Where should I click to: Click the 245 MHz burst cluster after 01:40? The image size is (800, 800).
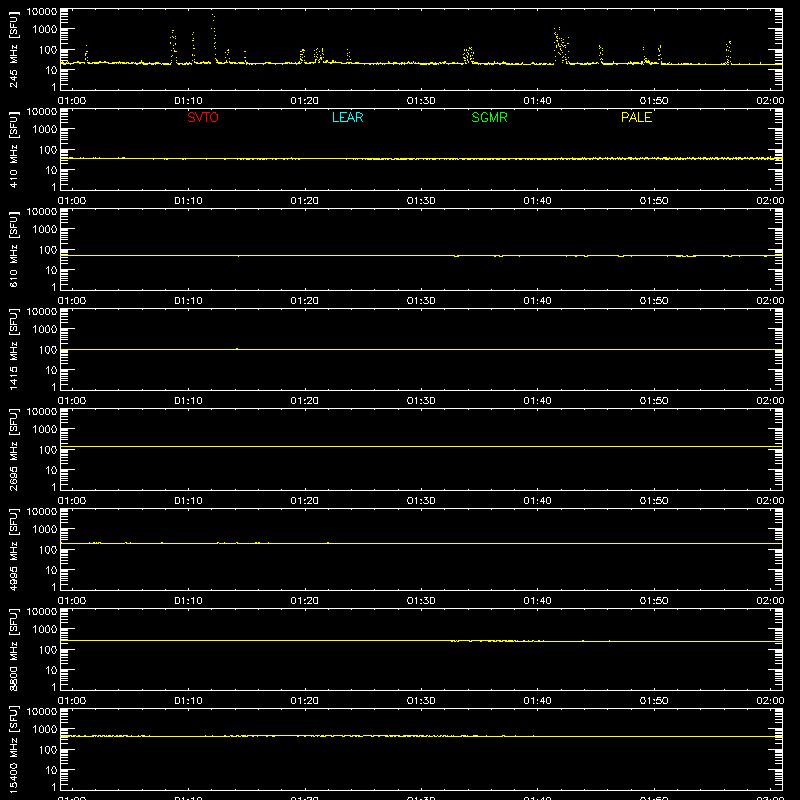[x=561, y=45]
